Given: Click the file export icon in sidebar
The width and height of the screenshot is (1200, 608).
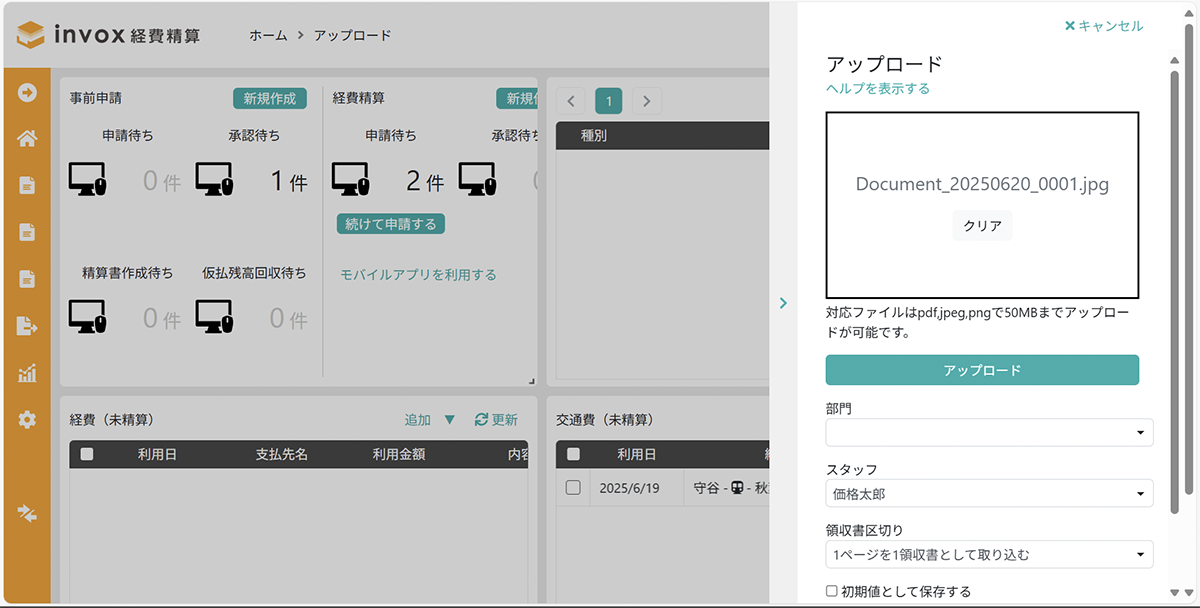Looking at the screenshot, I should click(x=27, y=326).
